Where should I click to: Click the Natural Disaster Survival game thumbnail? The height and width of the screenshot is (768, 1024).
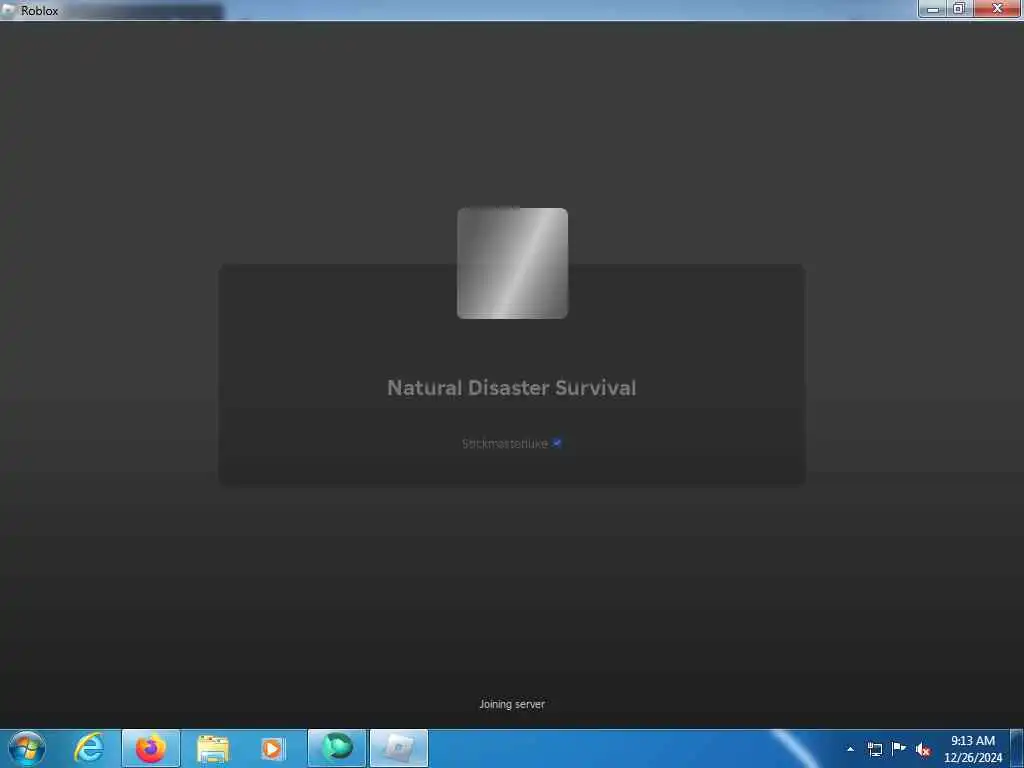tap(512, 263)
